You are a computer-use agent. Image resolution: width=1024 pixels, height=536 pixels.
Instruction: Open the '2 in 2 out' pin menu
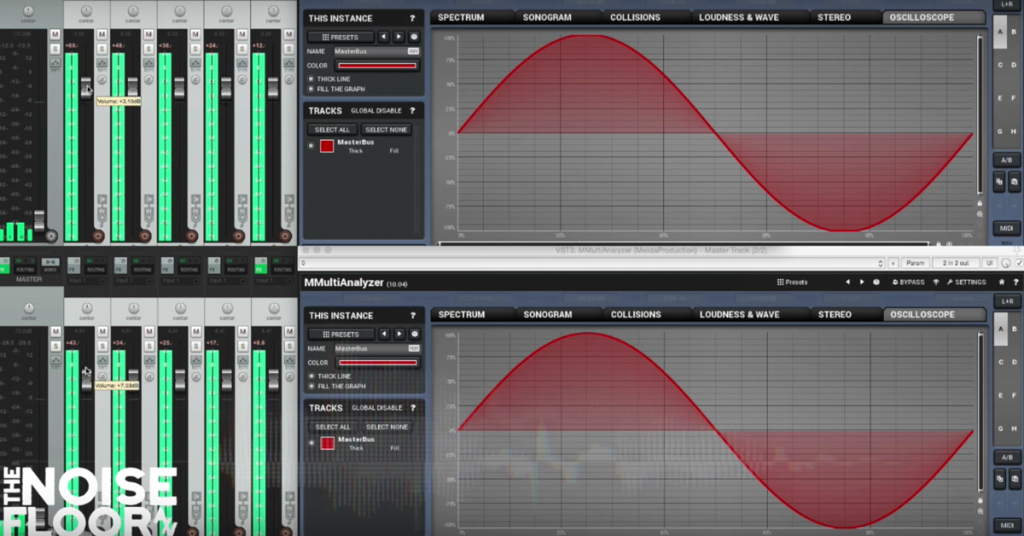955,263
